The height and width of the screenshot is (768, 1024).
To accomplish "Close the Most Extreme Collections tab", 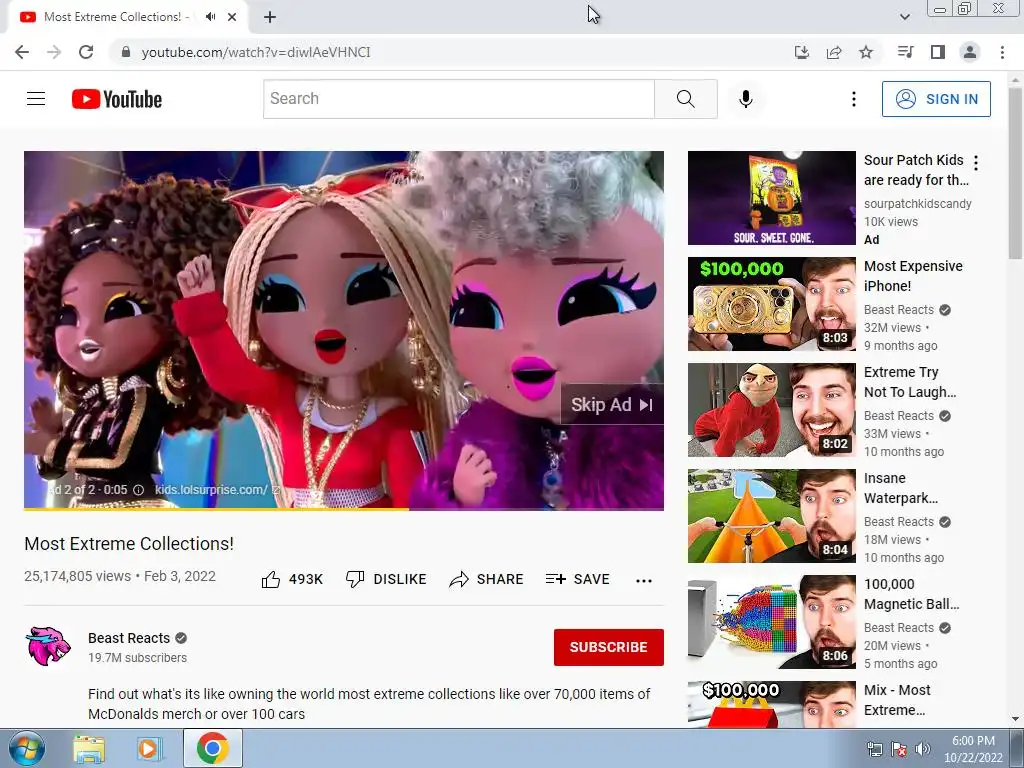I will 232,17.
